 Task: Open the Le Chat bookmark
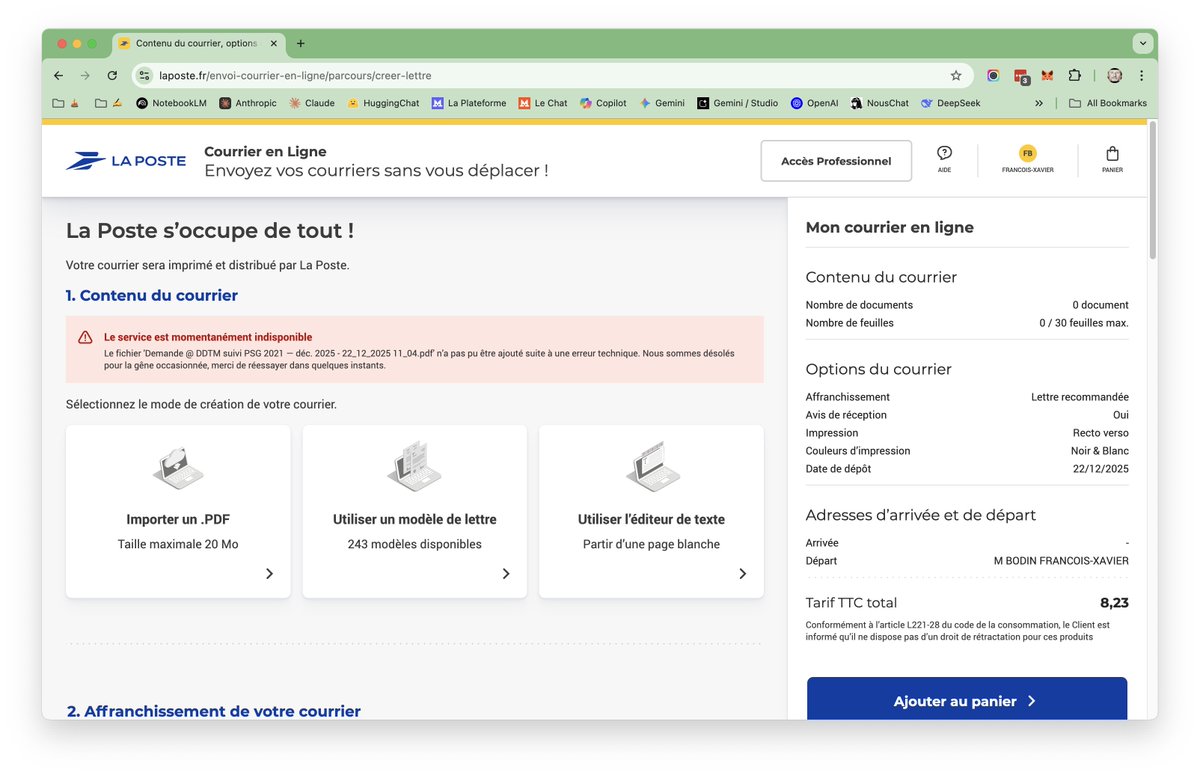[x=542, y=103]
